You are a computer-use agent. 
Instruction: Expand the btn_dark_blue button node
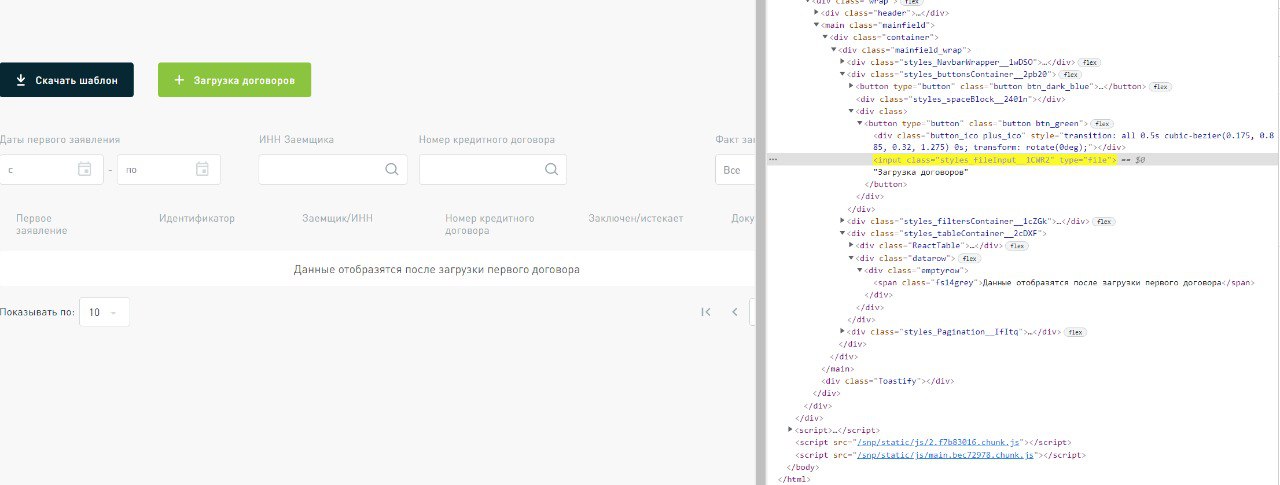click(851, 86)
